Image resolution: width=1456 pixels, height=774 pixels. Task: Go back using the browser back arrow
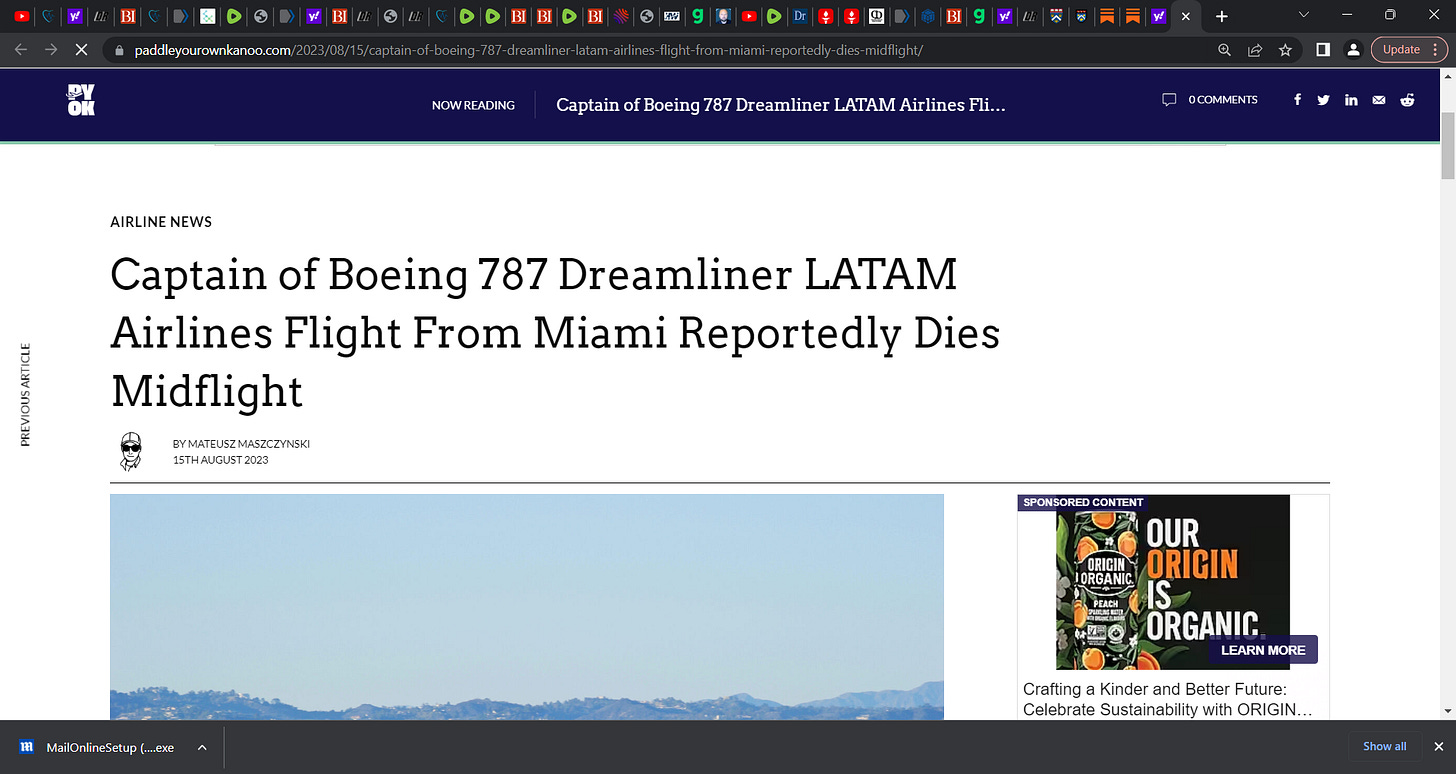tap(21, 49)
